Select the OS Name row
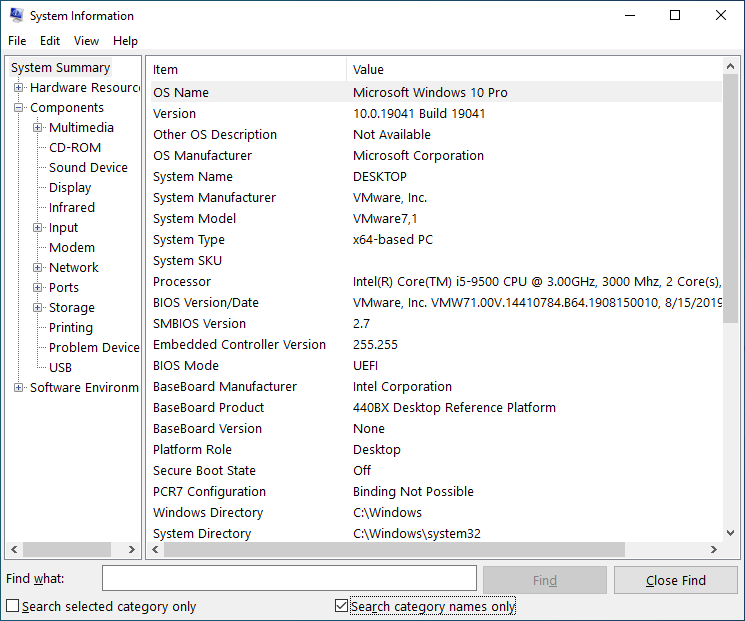 coord(436,92)
